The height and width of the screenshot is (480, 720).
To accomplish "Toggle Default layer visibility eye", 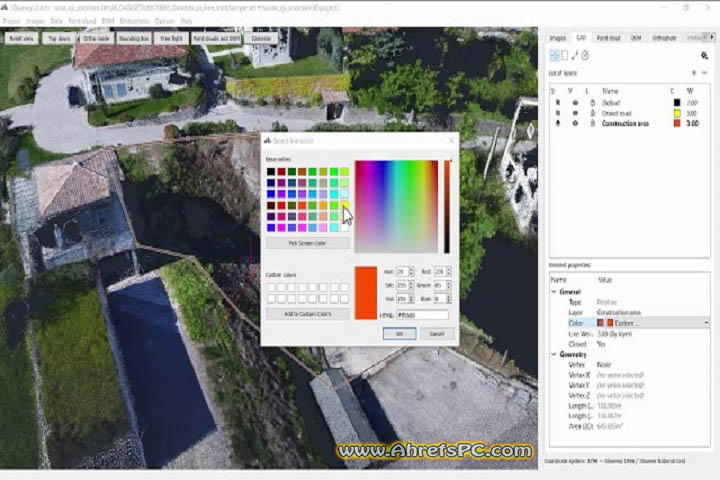I will [x=575, y=102].
